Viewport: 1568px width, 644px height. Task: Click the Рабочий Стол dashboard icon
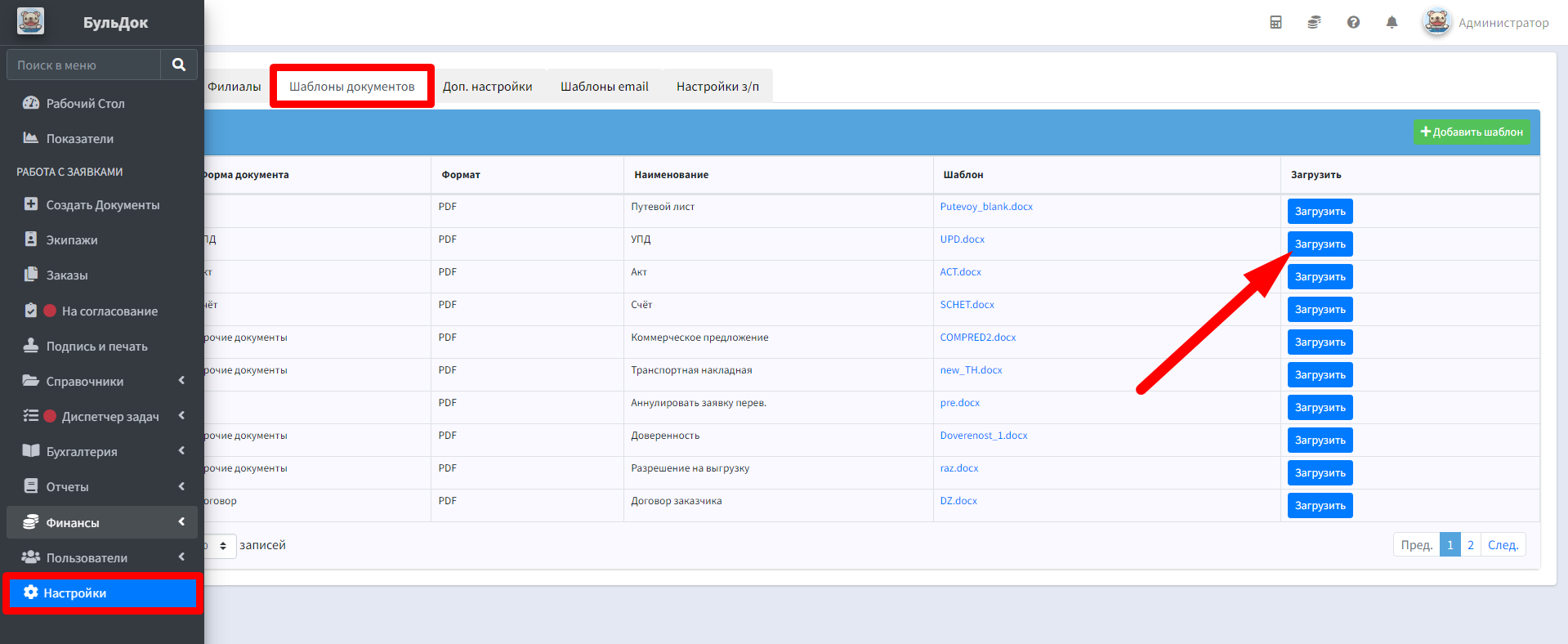pyautogui.click(x=31, y=103)
